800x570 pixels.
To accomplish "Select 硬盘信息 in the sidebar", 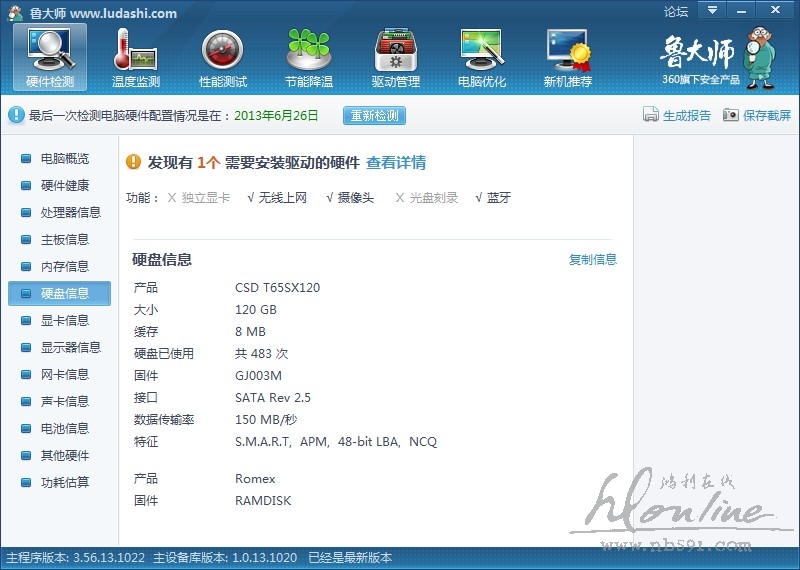I will point(59,293).
